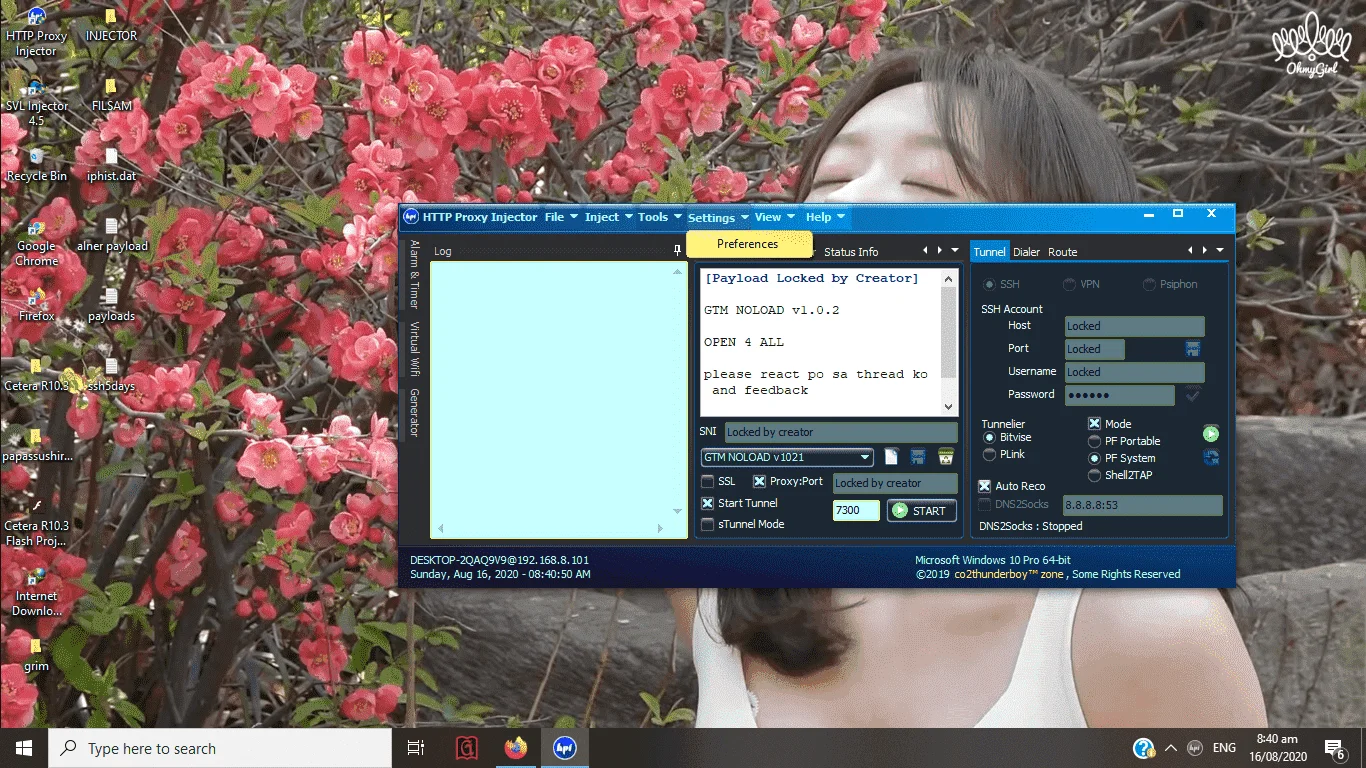The width and height of the screenshot is (1366, 768).
Task: Select the SVL Injector 4.5 desktop icon
Action: coord(36,103)
